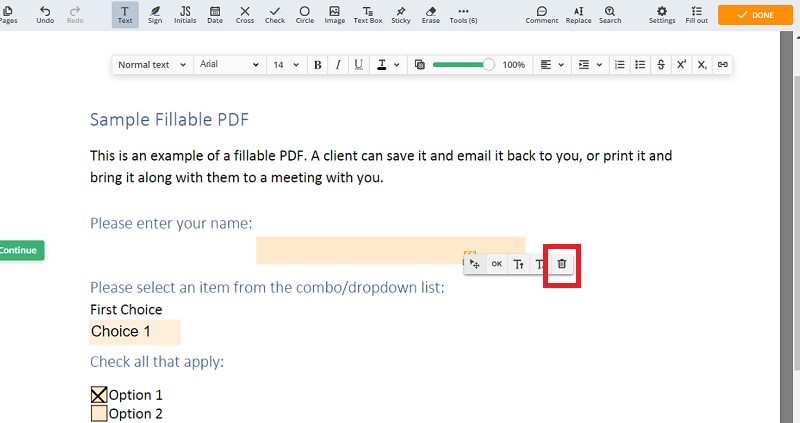
Task: Switch to Fill out mode
Action: pos(697,15)
